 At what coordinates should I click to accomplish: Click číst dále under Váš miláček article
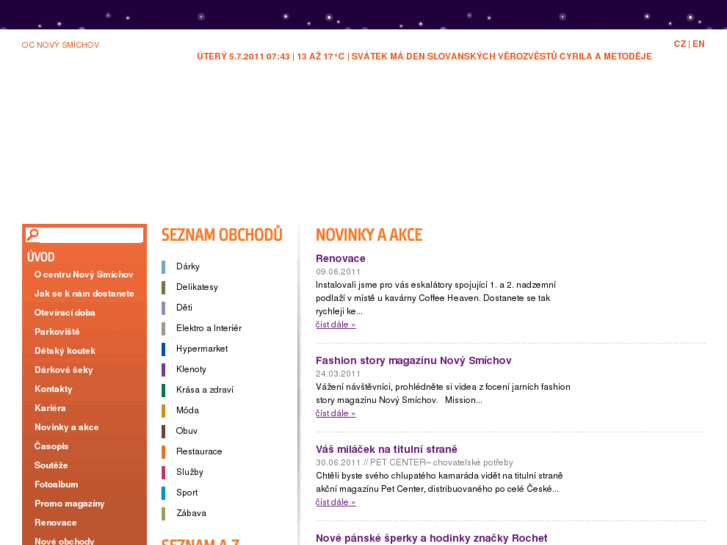(336, 502)
